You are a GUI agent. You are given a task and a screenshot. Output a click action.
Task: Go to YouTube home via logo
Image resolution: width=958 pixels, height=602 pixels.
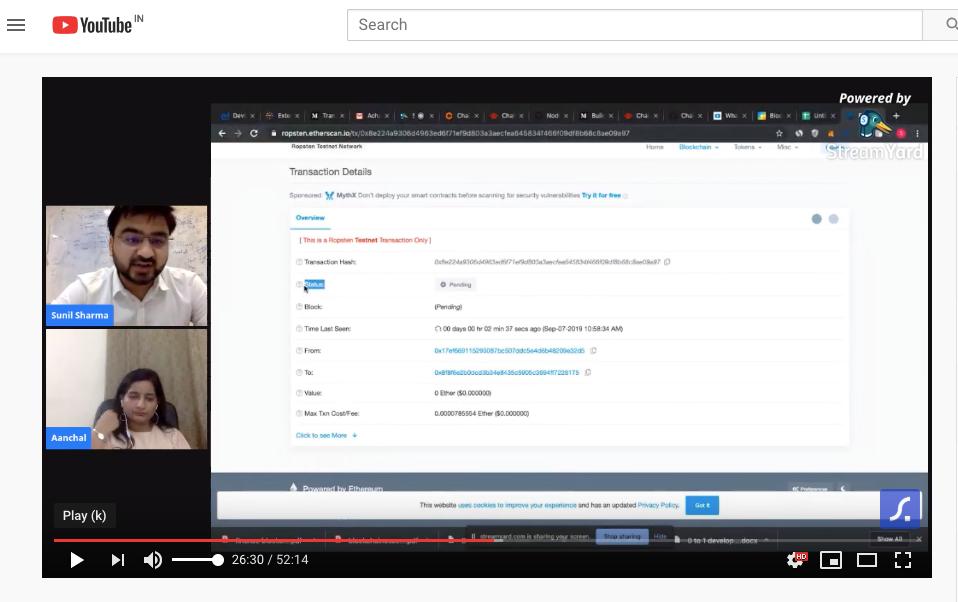point(92,25)
